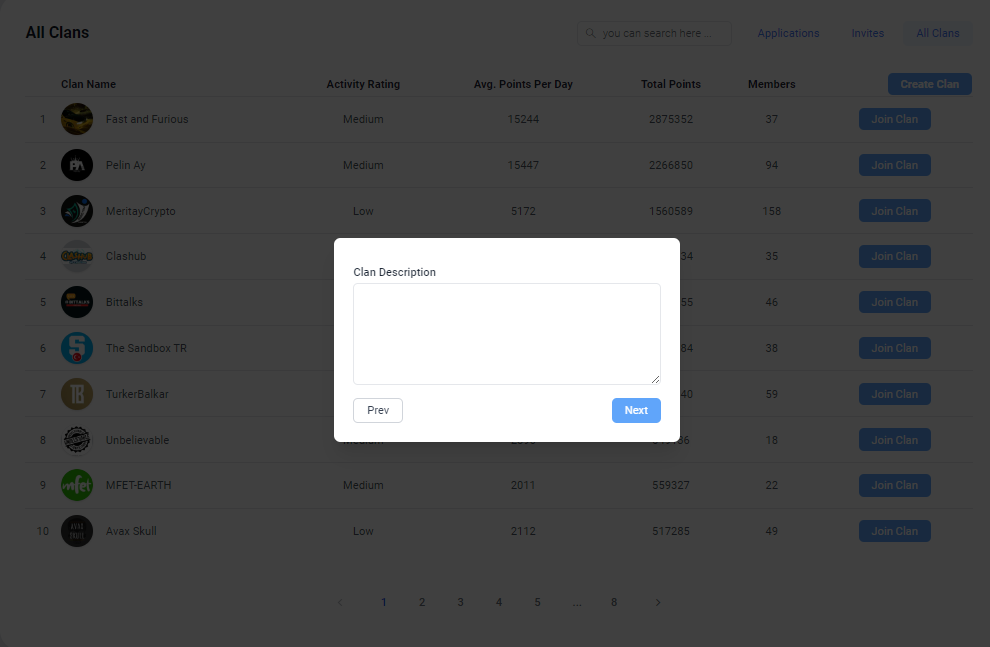
Task: Click the Next button in dialog
Action: coord(636,410)
